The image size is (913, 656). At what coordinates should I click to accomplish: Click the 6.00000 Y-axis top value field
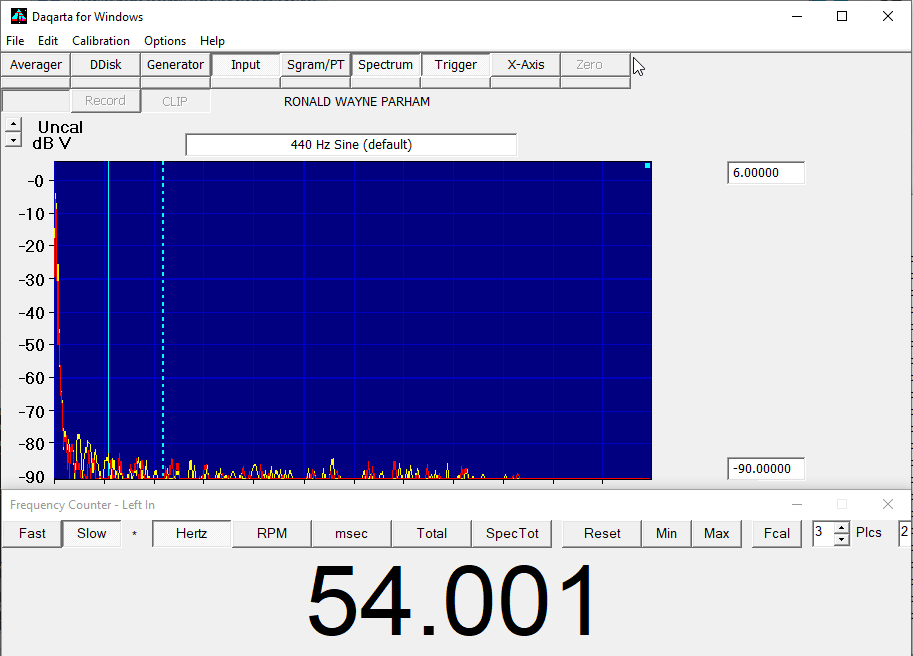point(765,173)
